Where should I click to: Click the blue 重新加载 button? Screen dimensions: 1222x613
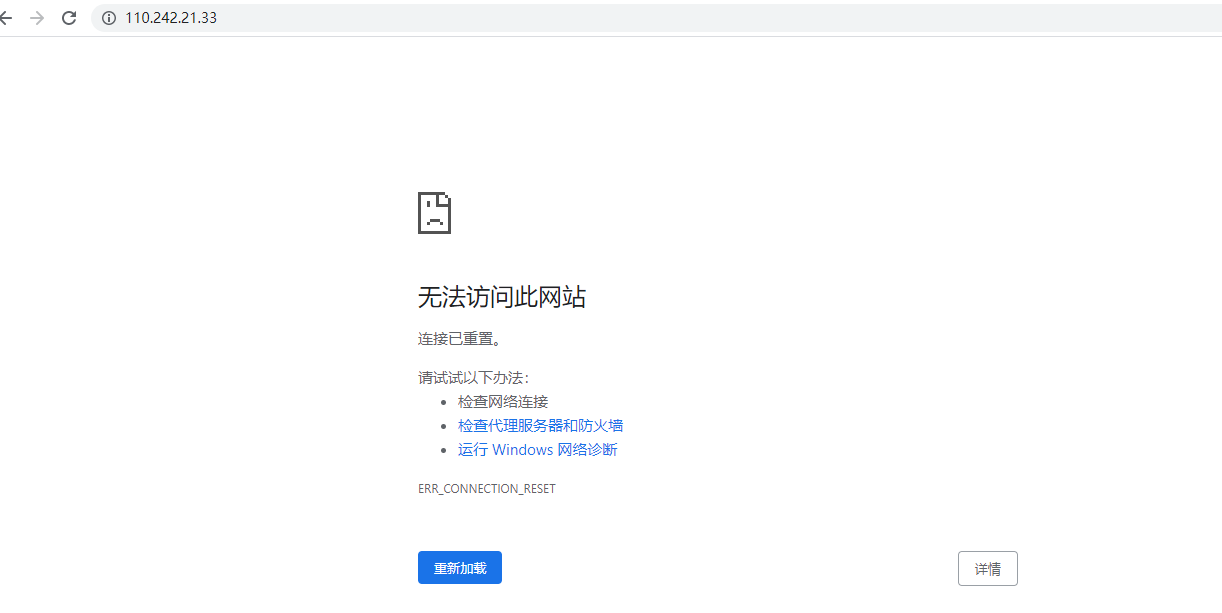(459, 567)
